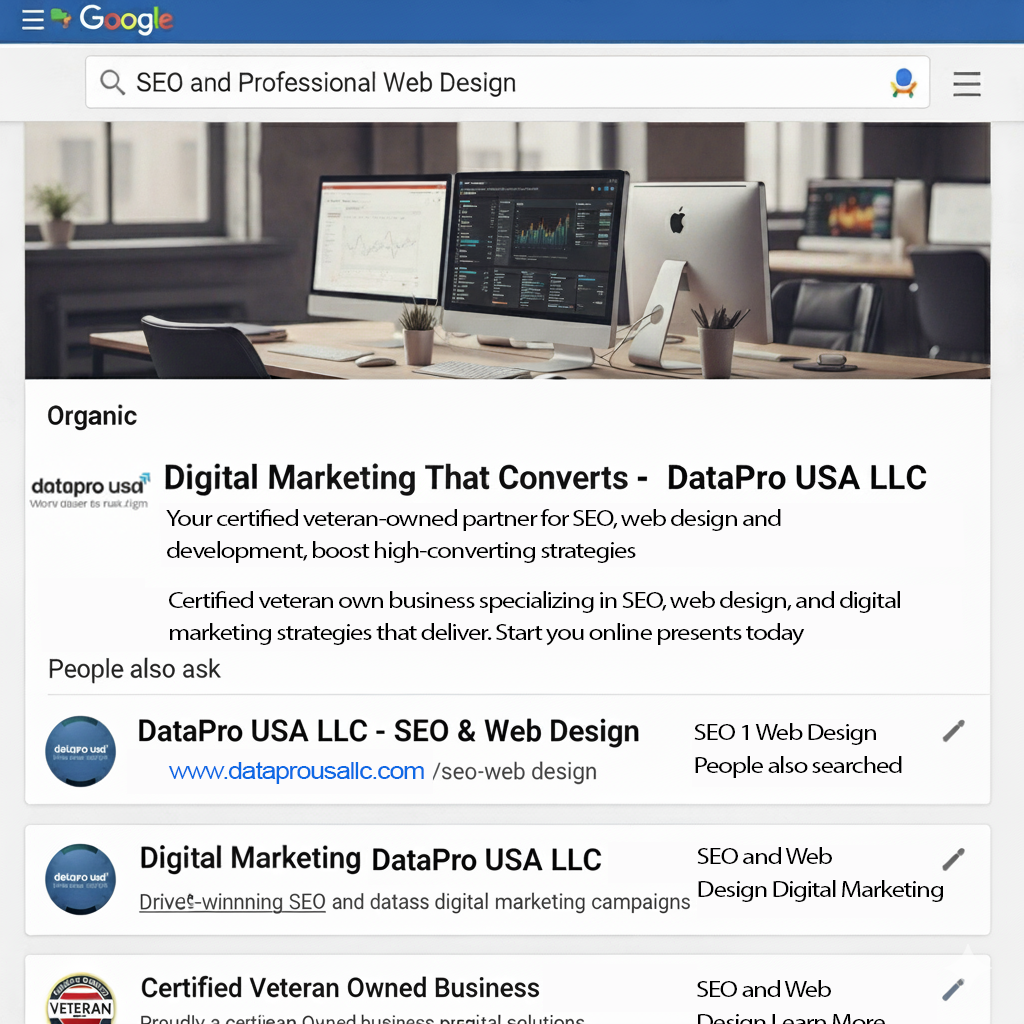The image size is (1024, 1024).
Task: Click the Veteran badge logo
Action: [x=81, y=1000]
